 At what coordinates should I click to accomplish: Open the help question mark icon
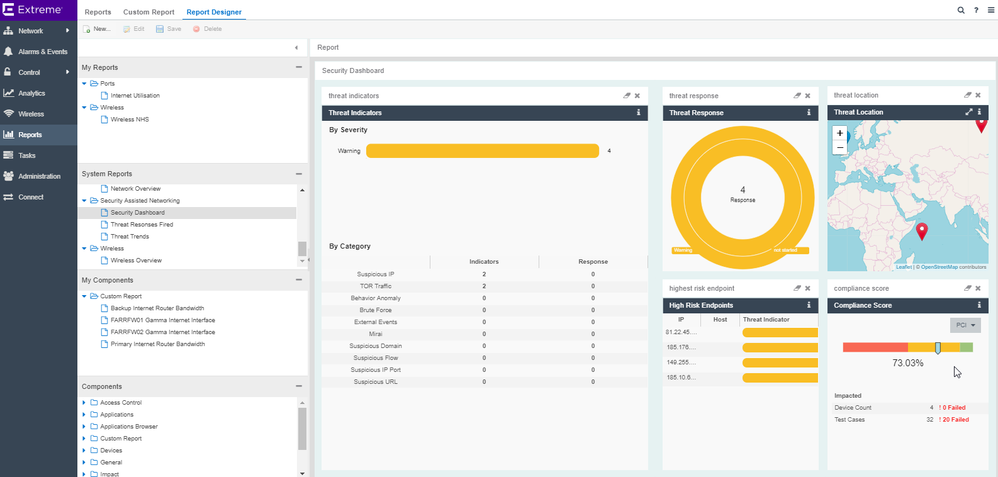click(976, 10)
